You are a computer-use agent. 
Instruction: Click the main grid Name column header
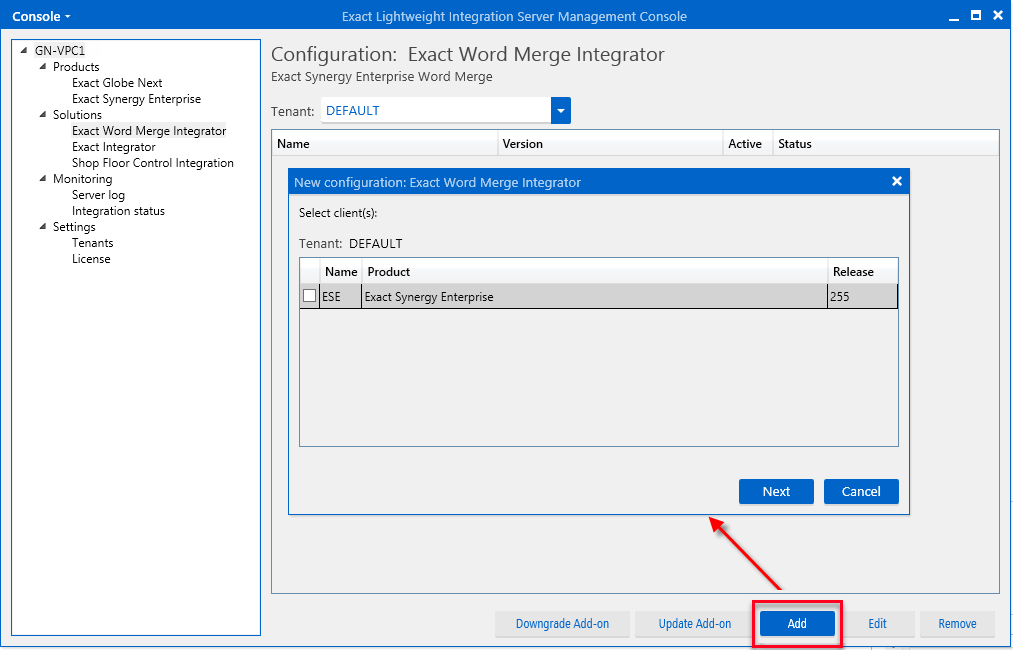tap(385, 143)
